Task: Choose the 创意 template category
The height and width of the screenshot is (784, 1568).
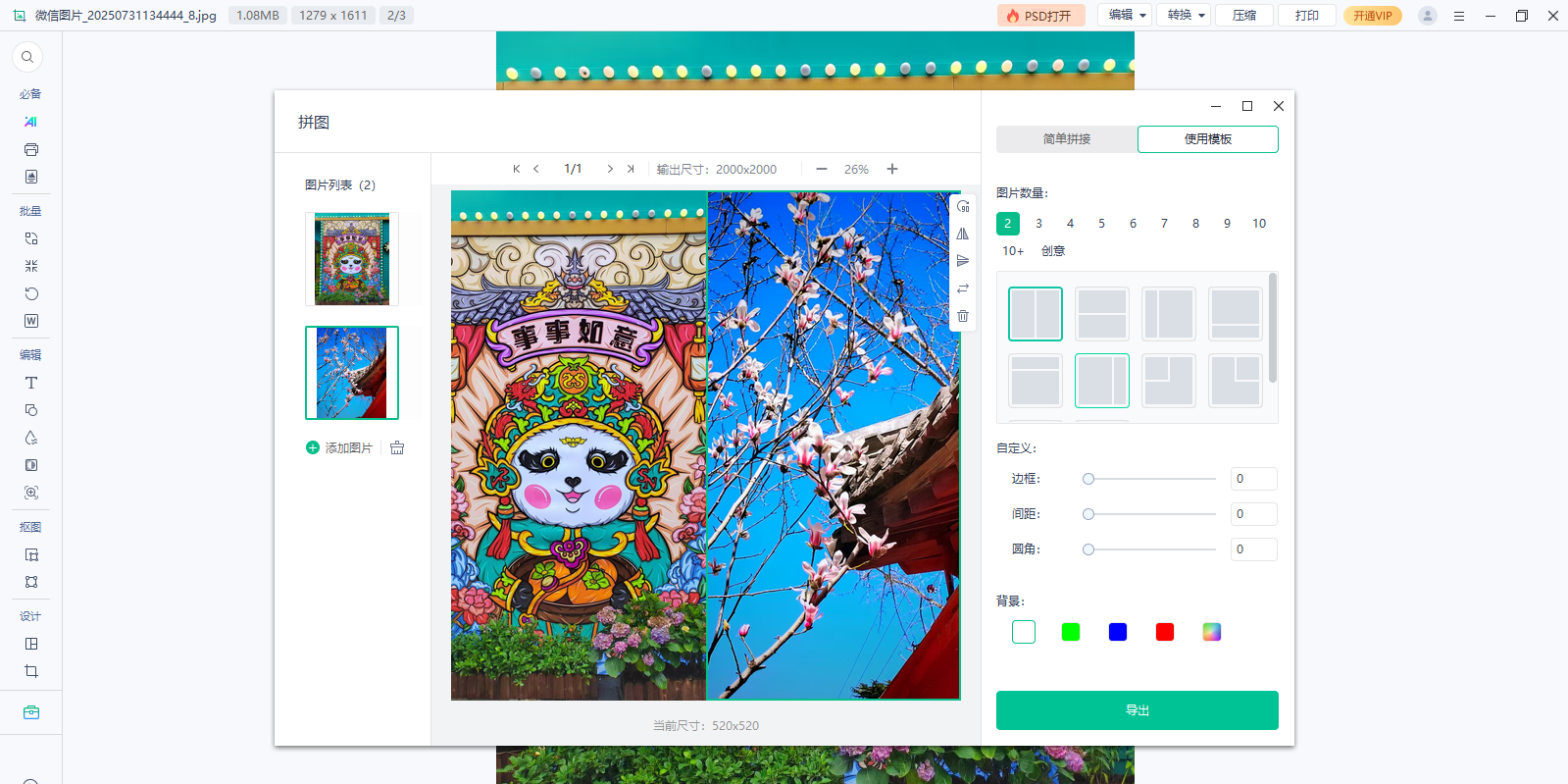Action: tap(1053, 251)
